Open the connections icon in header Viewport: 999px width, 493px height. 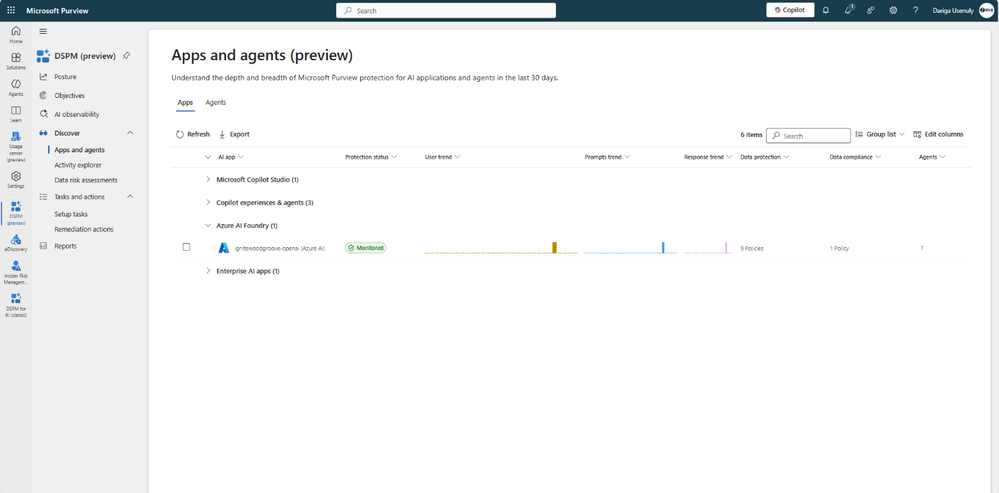click(x=871, y=10)
